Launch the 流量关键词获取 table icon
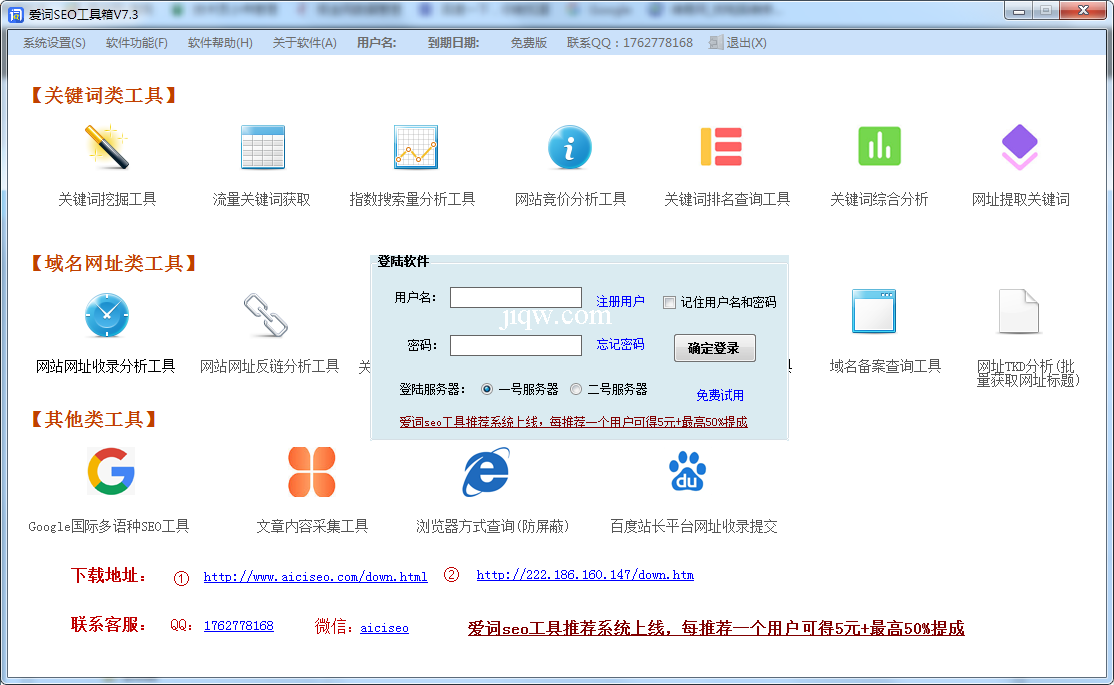The width and height of the screenshot is (1114, 685). pos(263,147)
